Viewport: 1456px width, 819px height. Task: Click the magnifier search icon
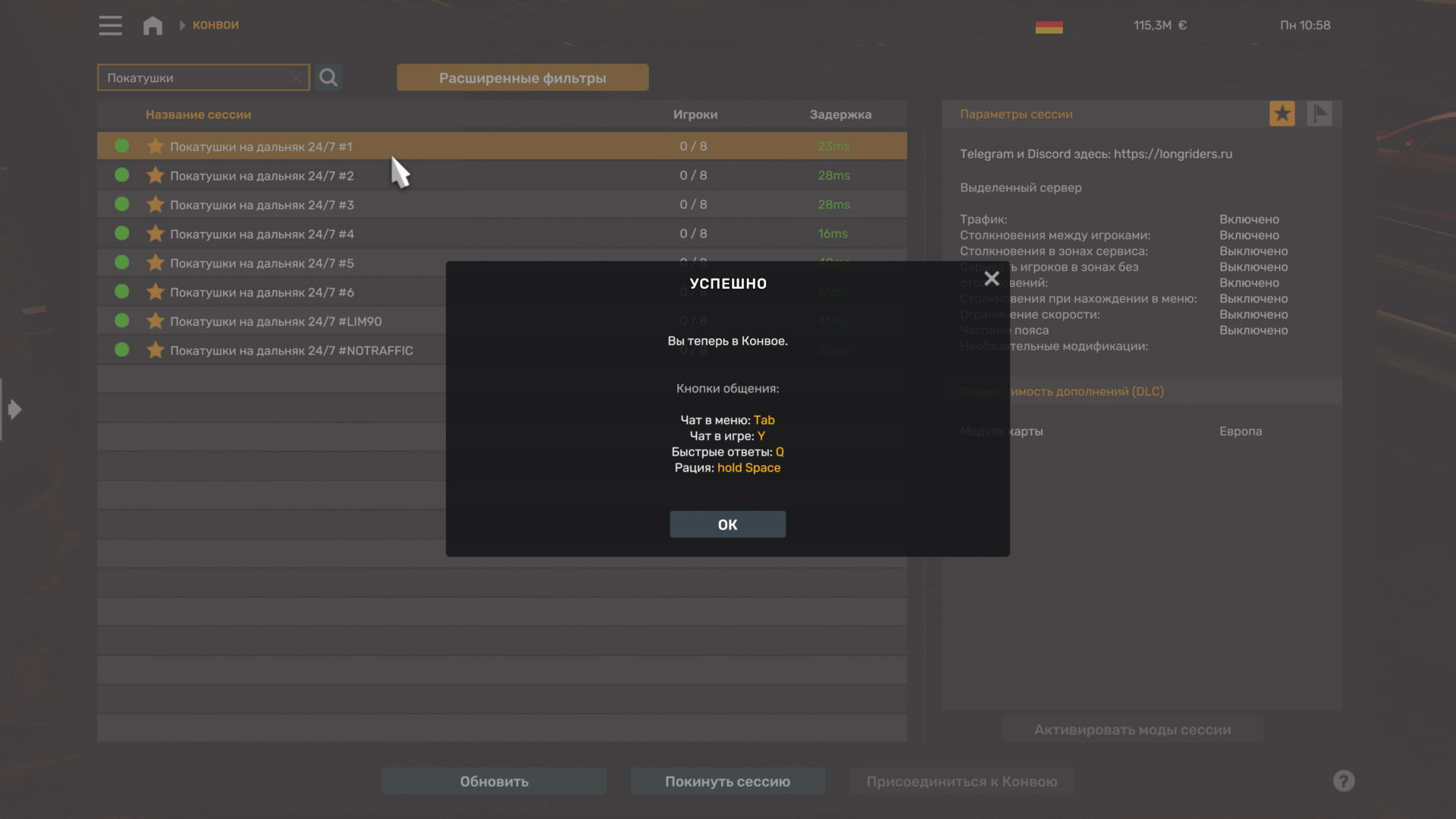click(x=328, y=77)
